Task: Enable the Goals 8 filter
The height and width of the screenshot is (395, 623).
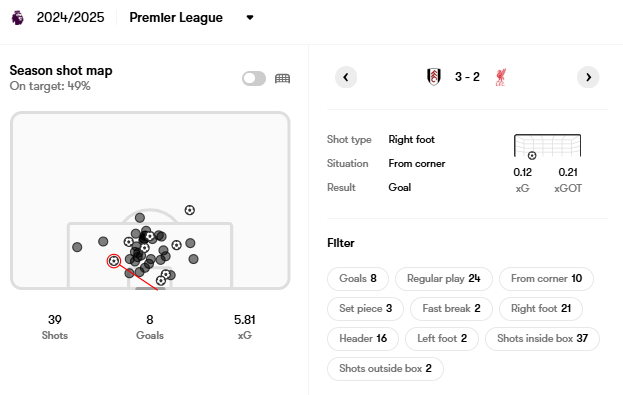Action: coord(358,279)
